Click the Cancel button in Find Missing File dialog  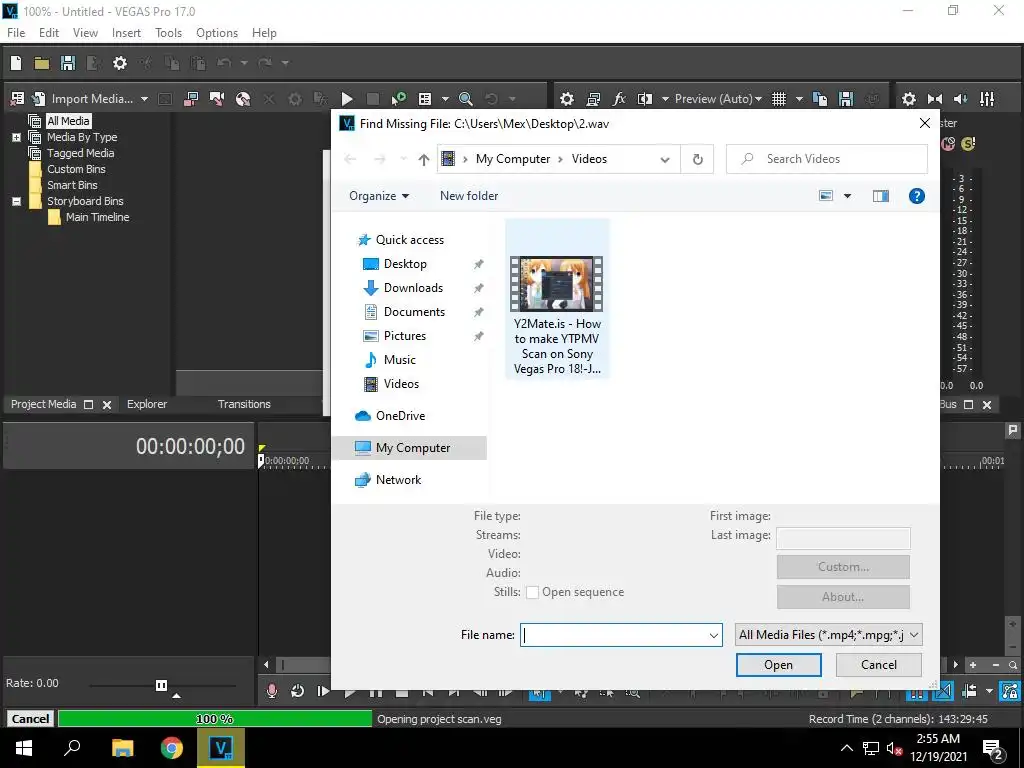click(879, 665)
